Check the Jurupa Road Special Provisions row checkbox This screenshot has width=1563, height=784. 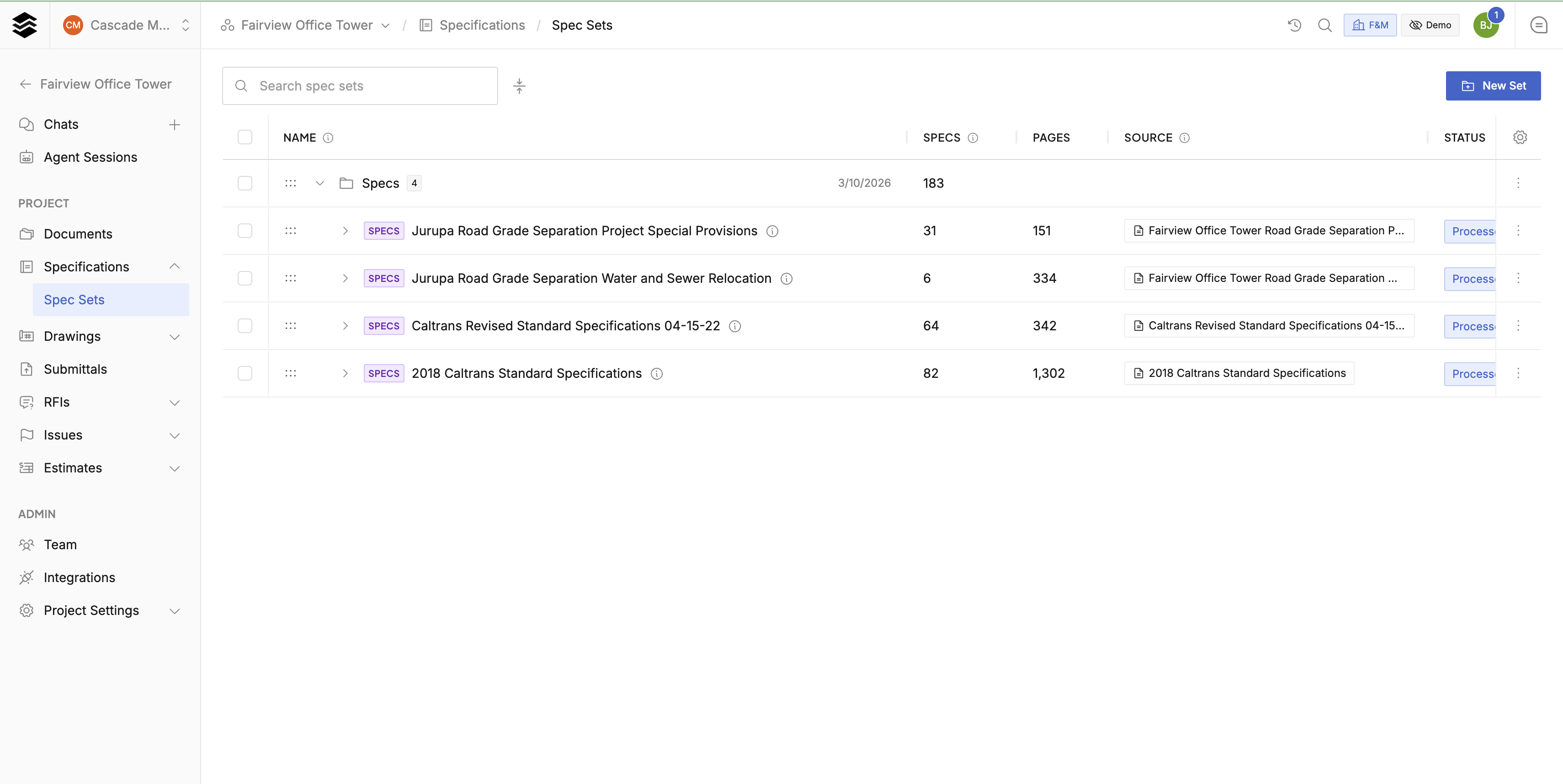(245, 231)
